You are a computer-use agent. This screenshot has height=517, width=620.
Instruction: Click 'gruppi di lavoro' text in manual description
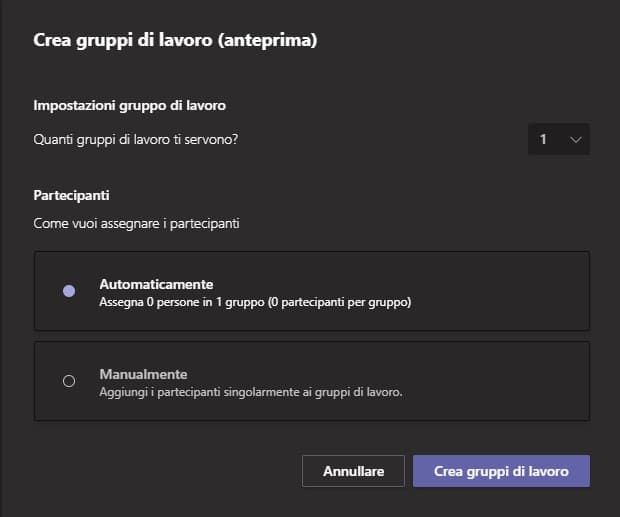(357, 392)
